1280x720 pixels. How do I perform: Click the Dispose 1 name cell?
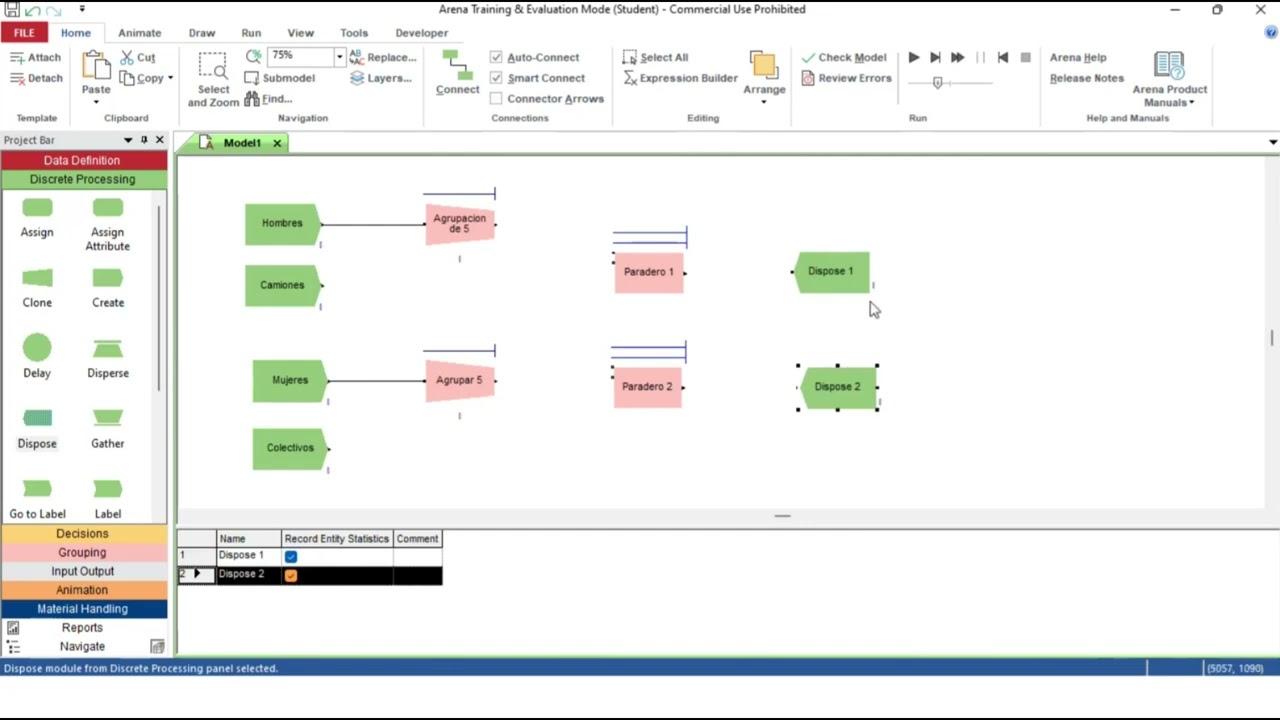[249, 556]
